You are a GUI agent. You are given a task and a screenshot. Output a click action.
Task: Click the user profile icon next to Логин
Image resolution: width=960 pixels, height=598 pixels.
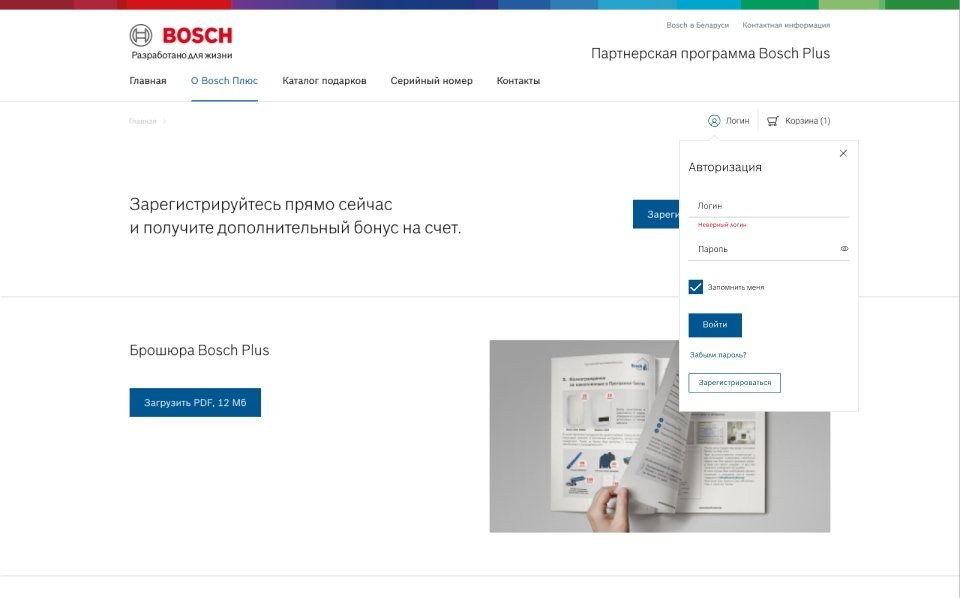click(x=714, y=121)
